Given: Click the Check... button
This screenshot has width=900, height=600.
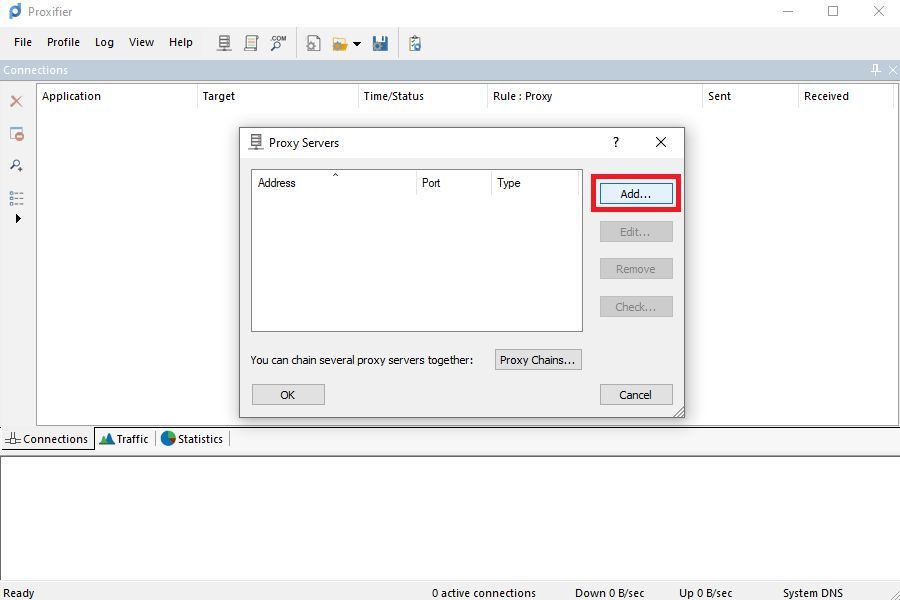Looking at the screenshot, I should pyautogui.click(x=636, y=307).
